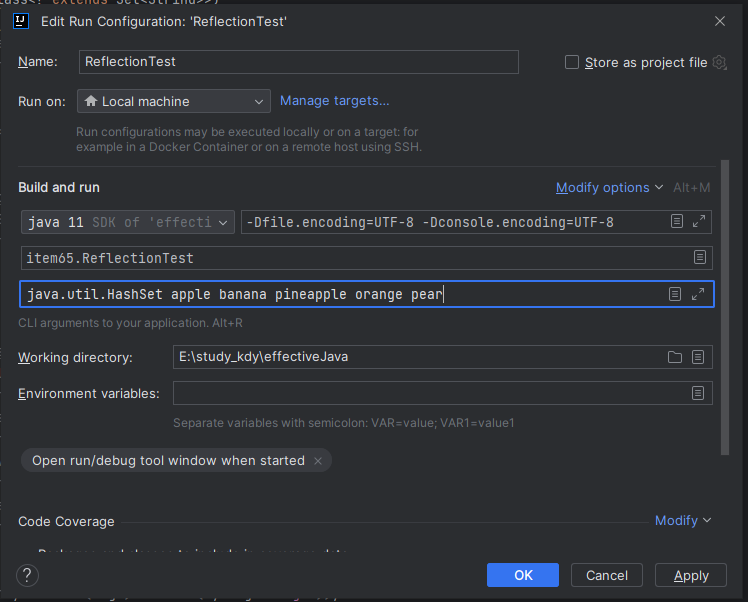
Task: Click the Environment variables label
Action: click(x=89, y=394)
